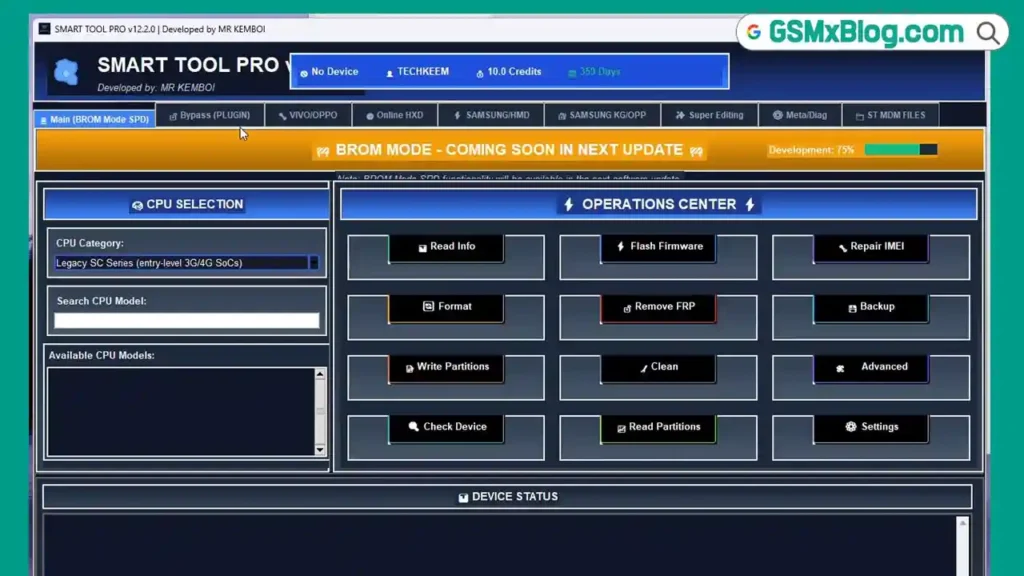This screenshot has height=576, width=1024.
Task: Click the Advanced button
Action: coord(871,368)
